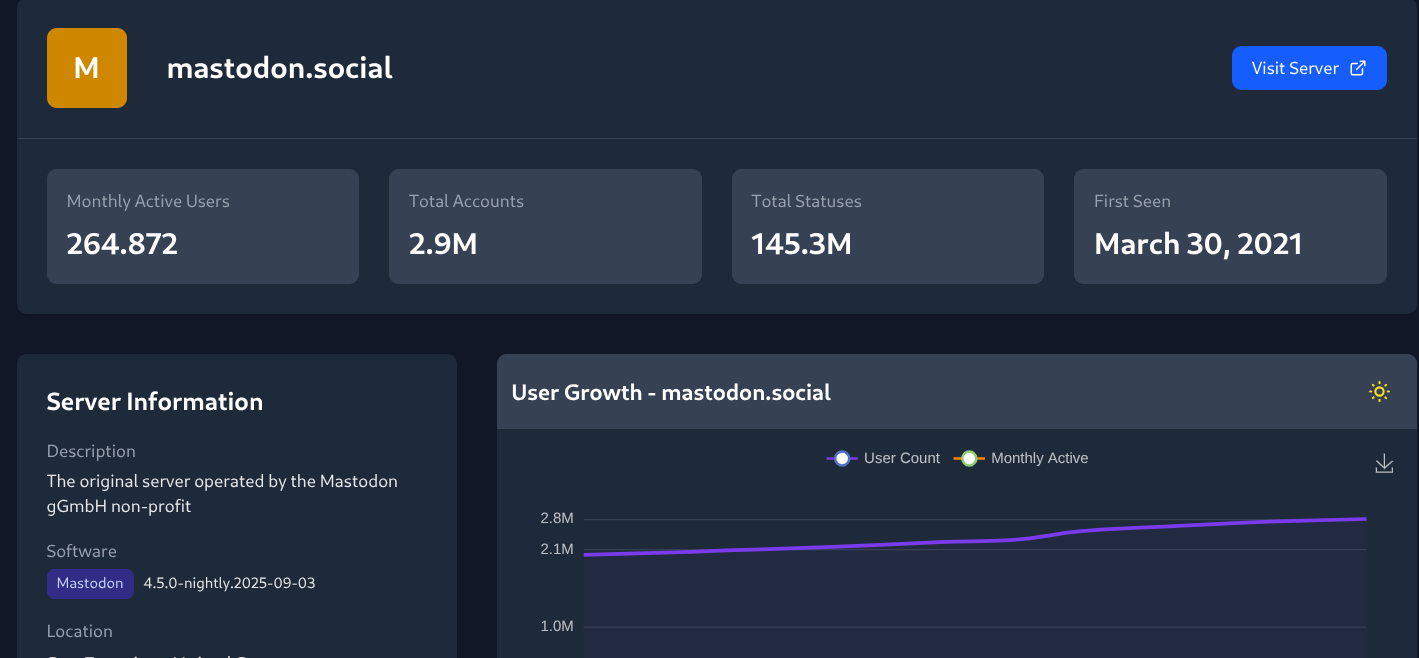Open the Total Accounts card
The width and height of the screenshot is (1419, 658).
click(545, 226)
